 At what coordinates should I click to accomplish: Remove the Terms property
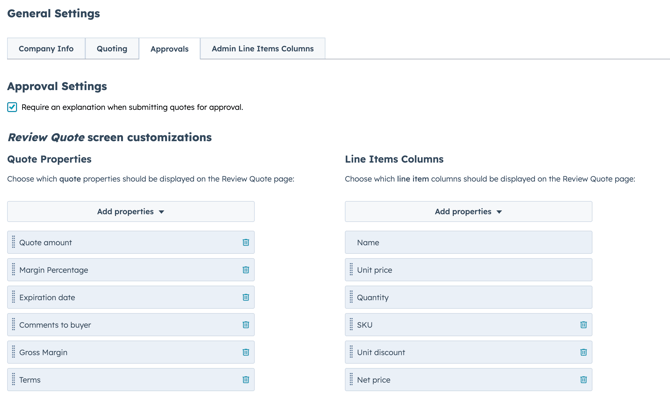click(x=245, y=380)
